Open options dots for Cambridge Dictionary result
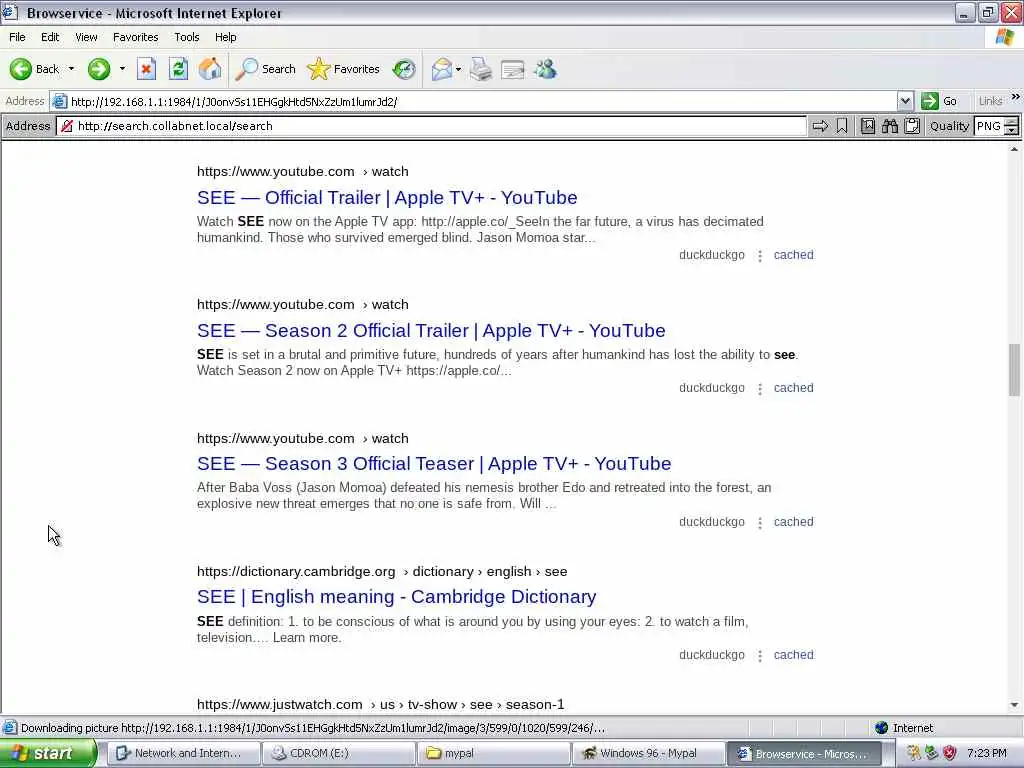This screenshot has height=768, width=1024. pyautogui.click(x=760, y=656)
